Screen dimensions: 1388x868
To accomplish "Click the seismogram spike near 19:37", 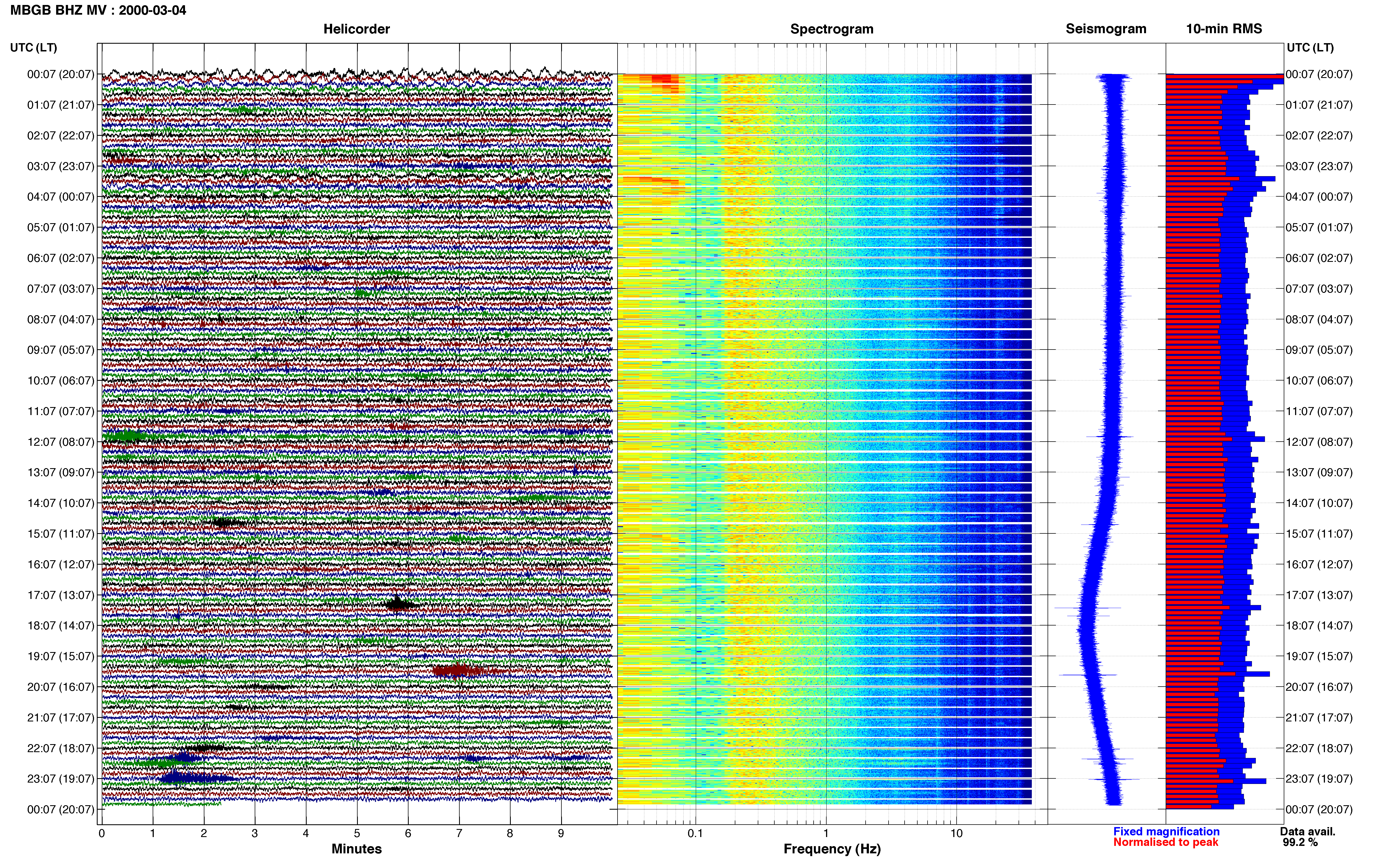I will click(x=1088, y=674).
